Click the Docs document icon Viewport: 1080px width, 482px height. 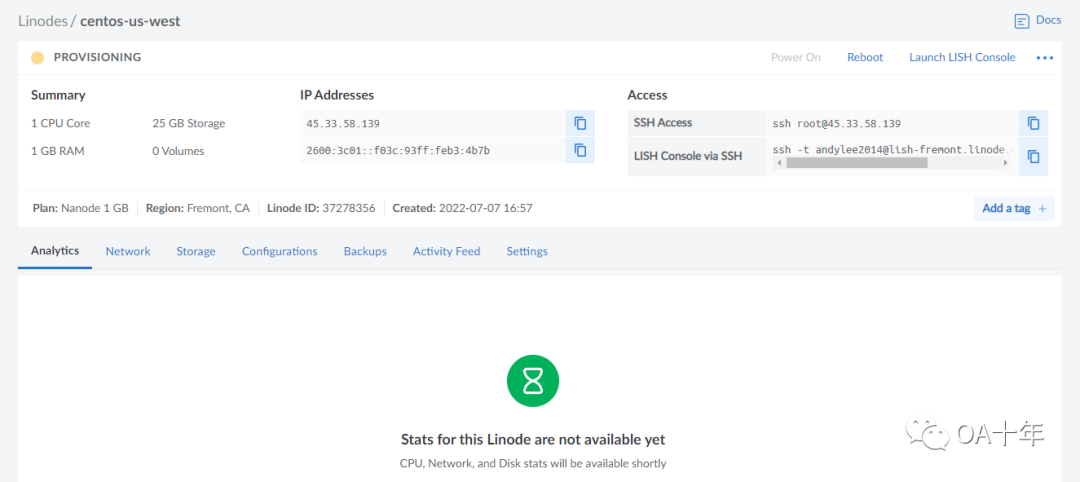click(x=1021, y=21)
